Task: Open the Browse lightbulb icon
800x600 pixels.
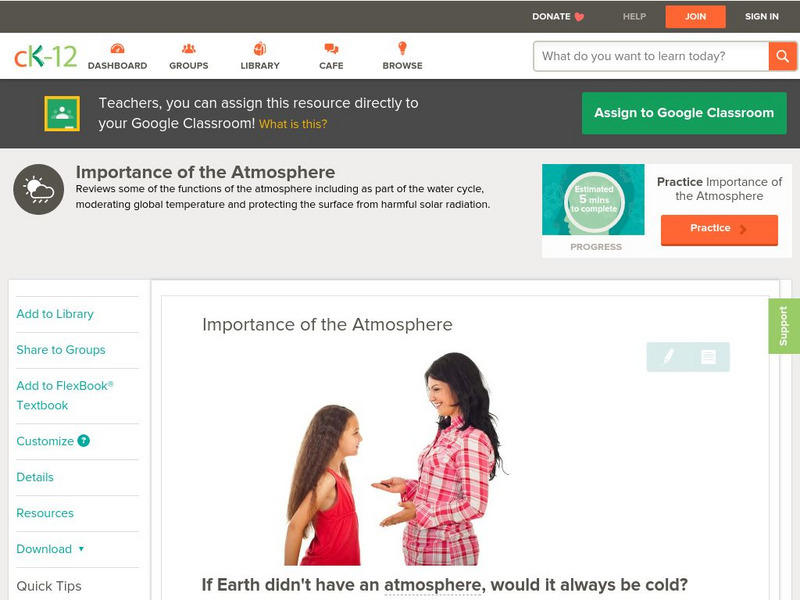Action: (402, 48)
